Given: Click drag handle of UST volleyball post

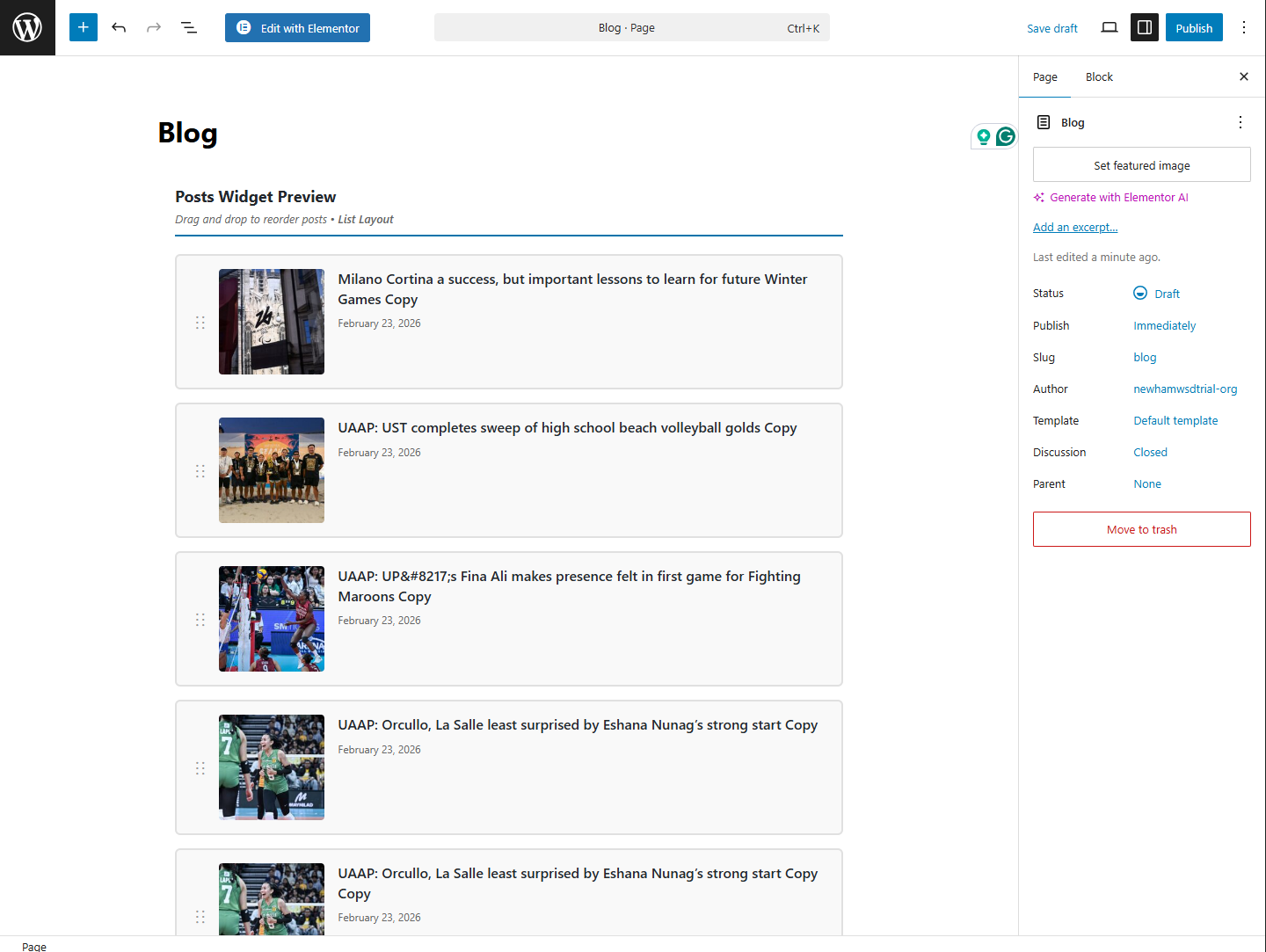Looking at the screenshot, I should [x=200, y=471].
